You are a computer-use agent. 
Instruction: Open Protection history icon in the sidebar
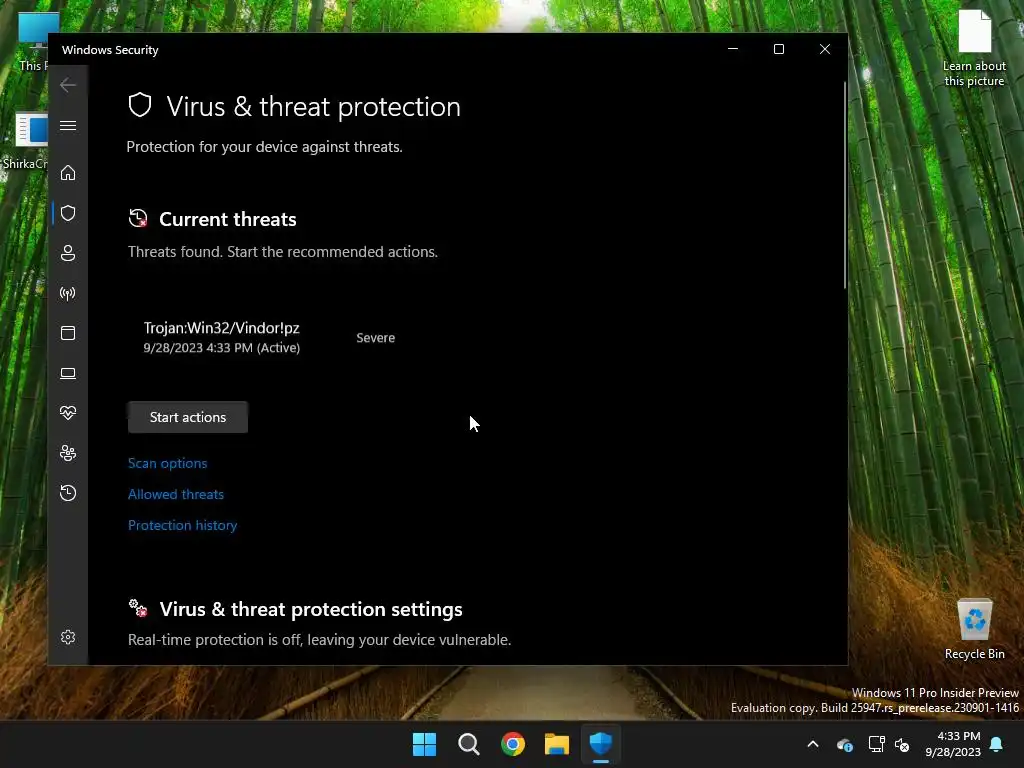68,493
